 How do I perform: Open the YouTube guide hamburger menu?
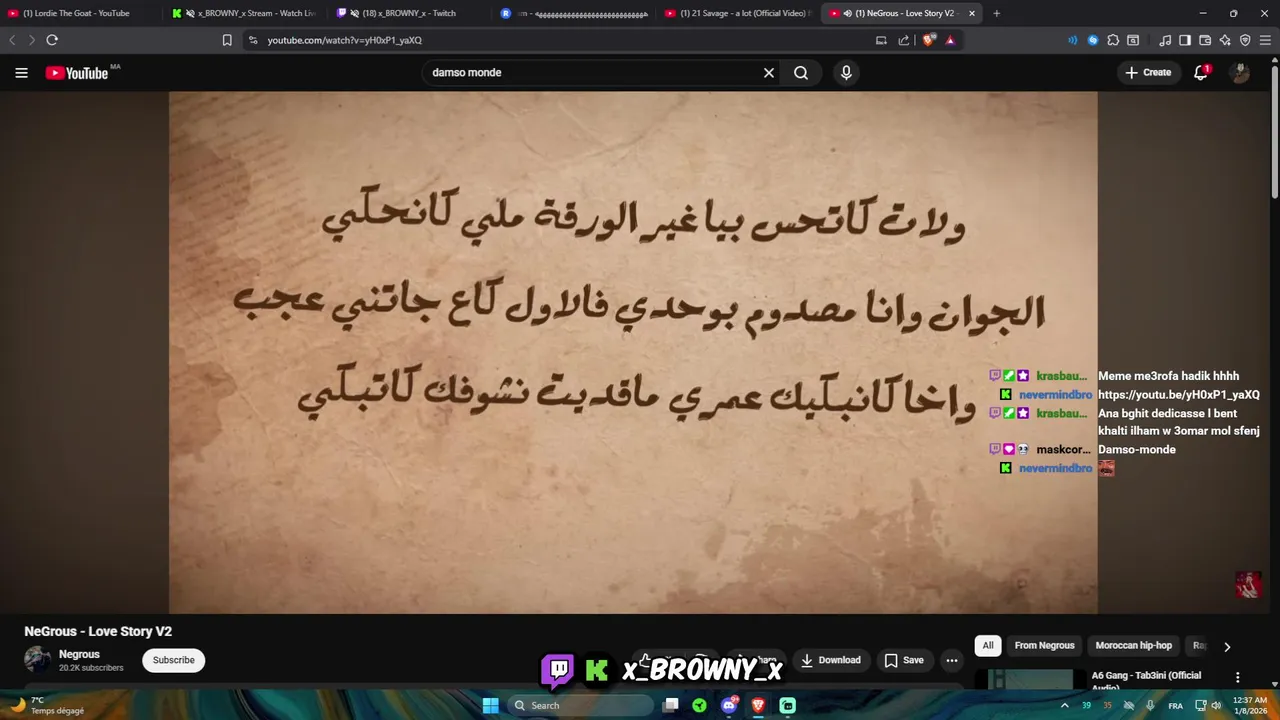21,72
